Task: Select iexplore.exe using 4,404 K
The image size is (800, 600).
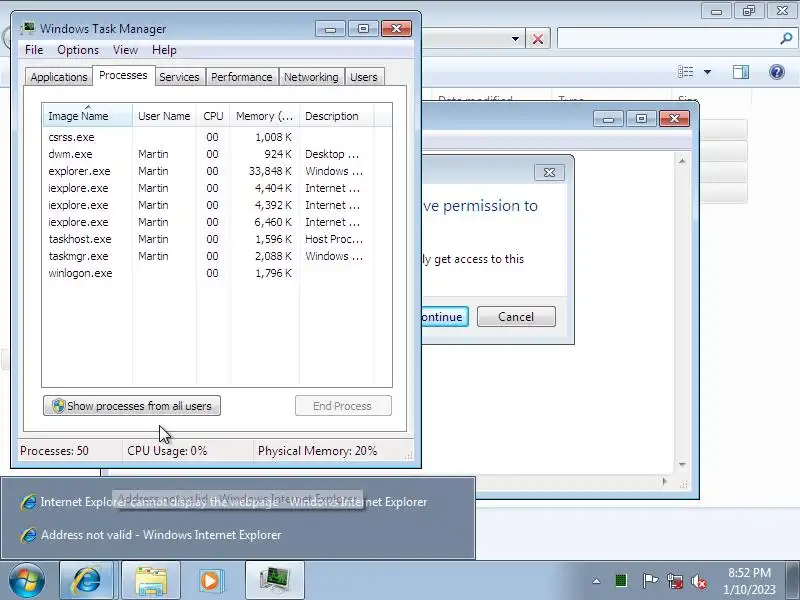Action: (x=206, y=188)
